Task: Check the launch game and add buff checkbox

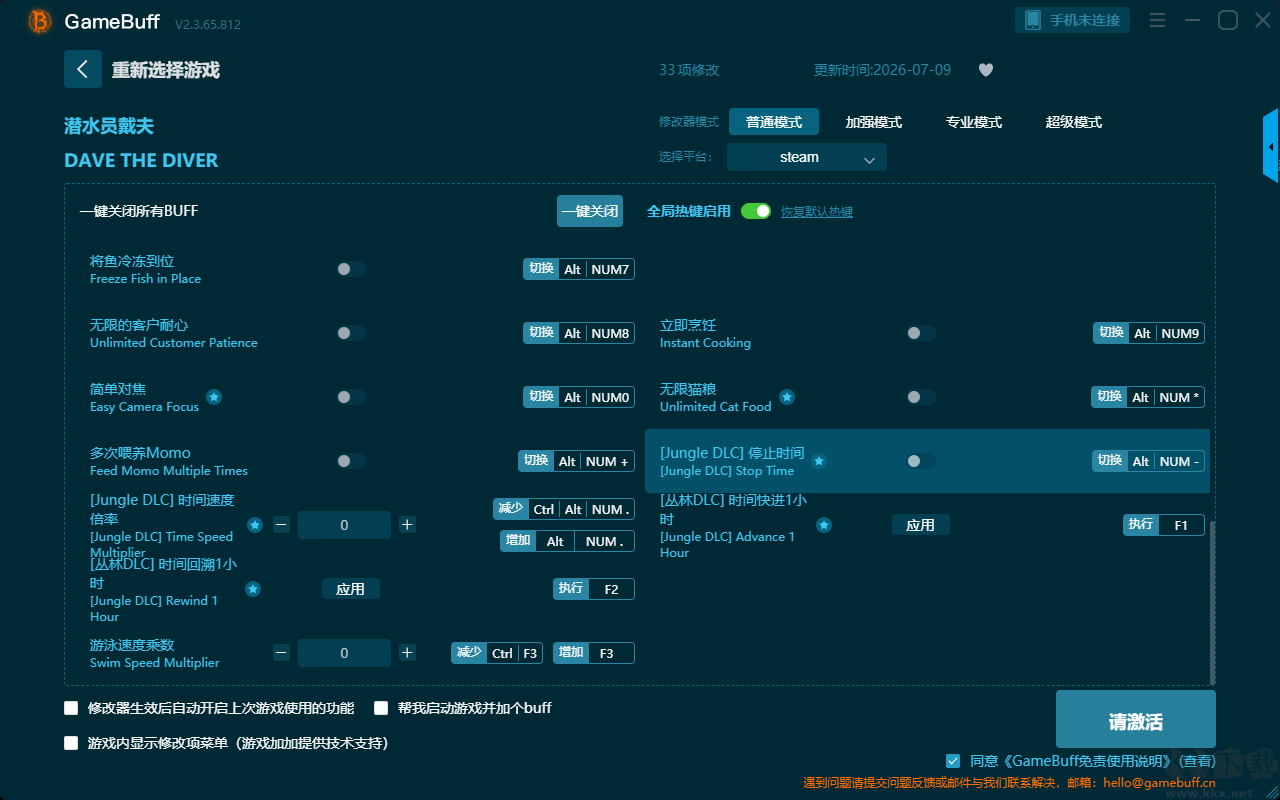Action: coord(381,708)
